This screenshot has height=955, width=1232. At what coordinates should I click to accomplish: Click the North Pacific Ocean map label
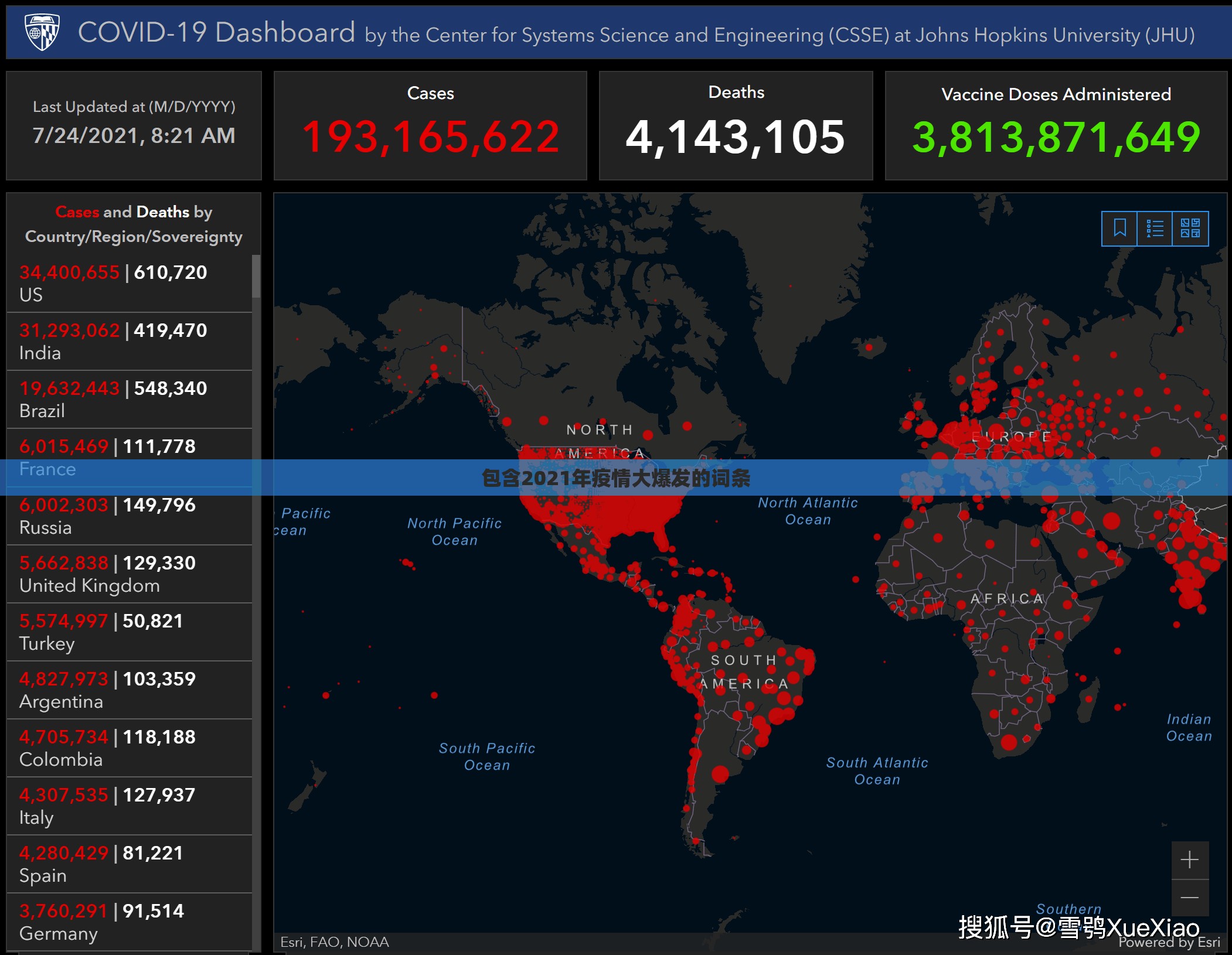pyautogui.click(x=455, y=531)
